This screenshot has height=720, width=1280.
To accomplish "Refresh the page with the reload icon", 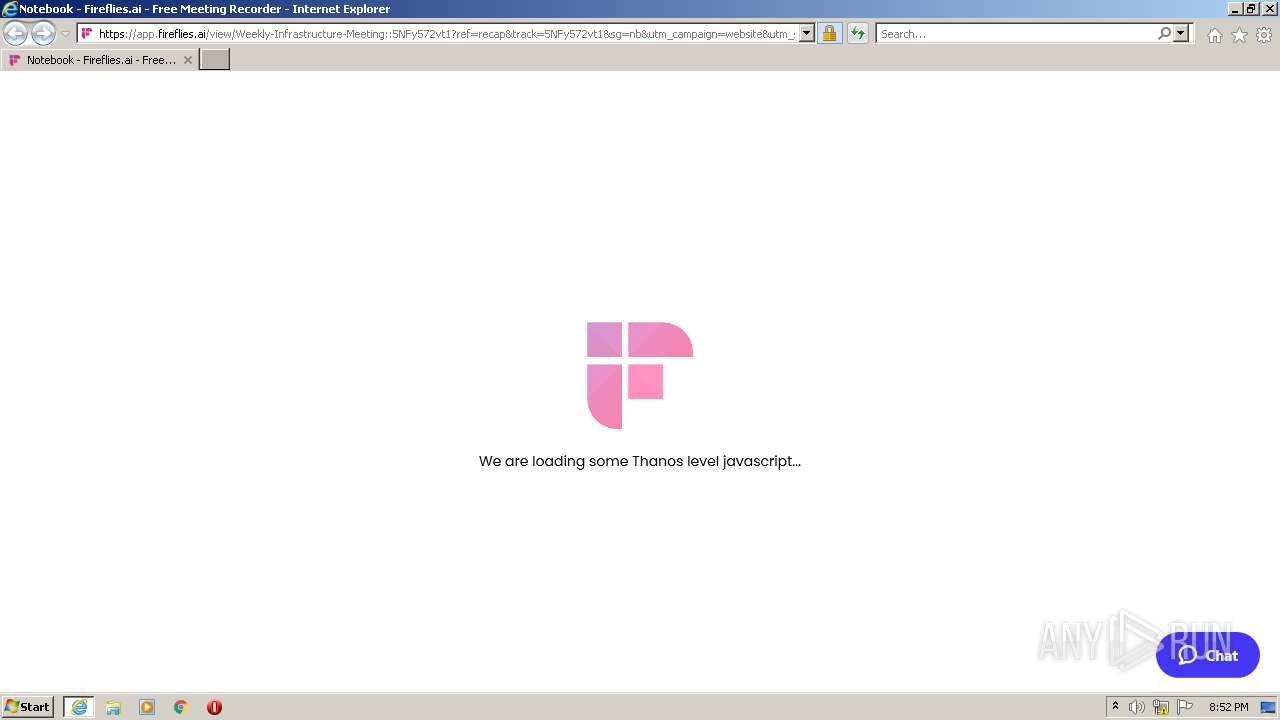I will (x=858, y=34).
